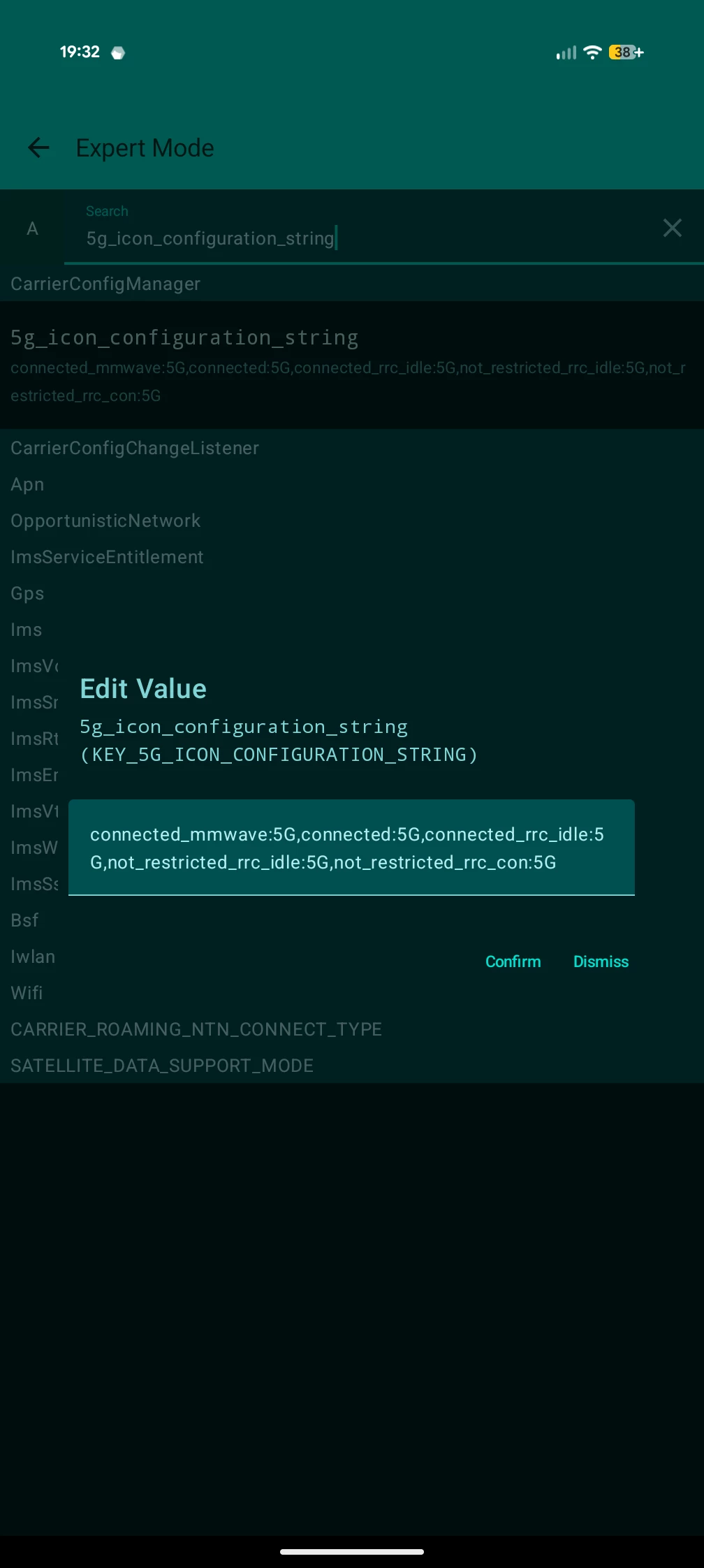Image resolution: width=704 pixels, height=1568 pixels.
Task: Expand the CarrierConfigManager section
Action: (x=105, y=284)
